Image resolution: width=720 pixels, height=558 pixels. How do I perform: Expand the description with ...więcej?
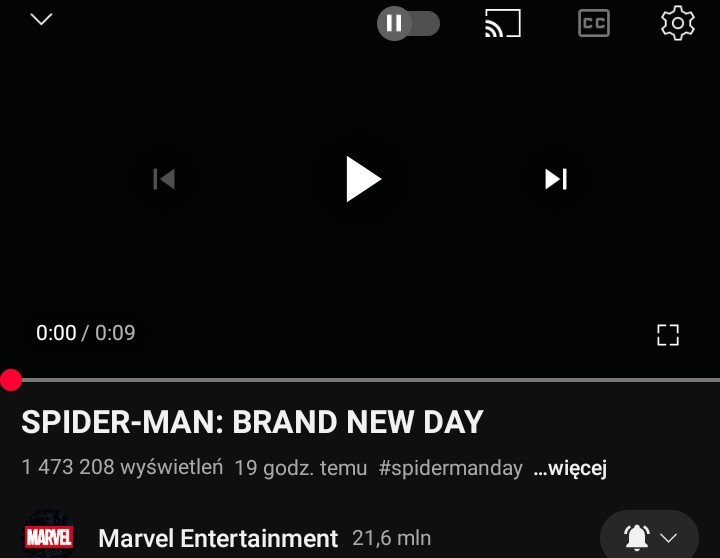pyautogui.click(x=570, y=468)
